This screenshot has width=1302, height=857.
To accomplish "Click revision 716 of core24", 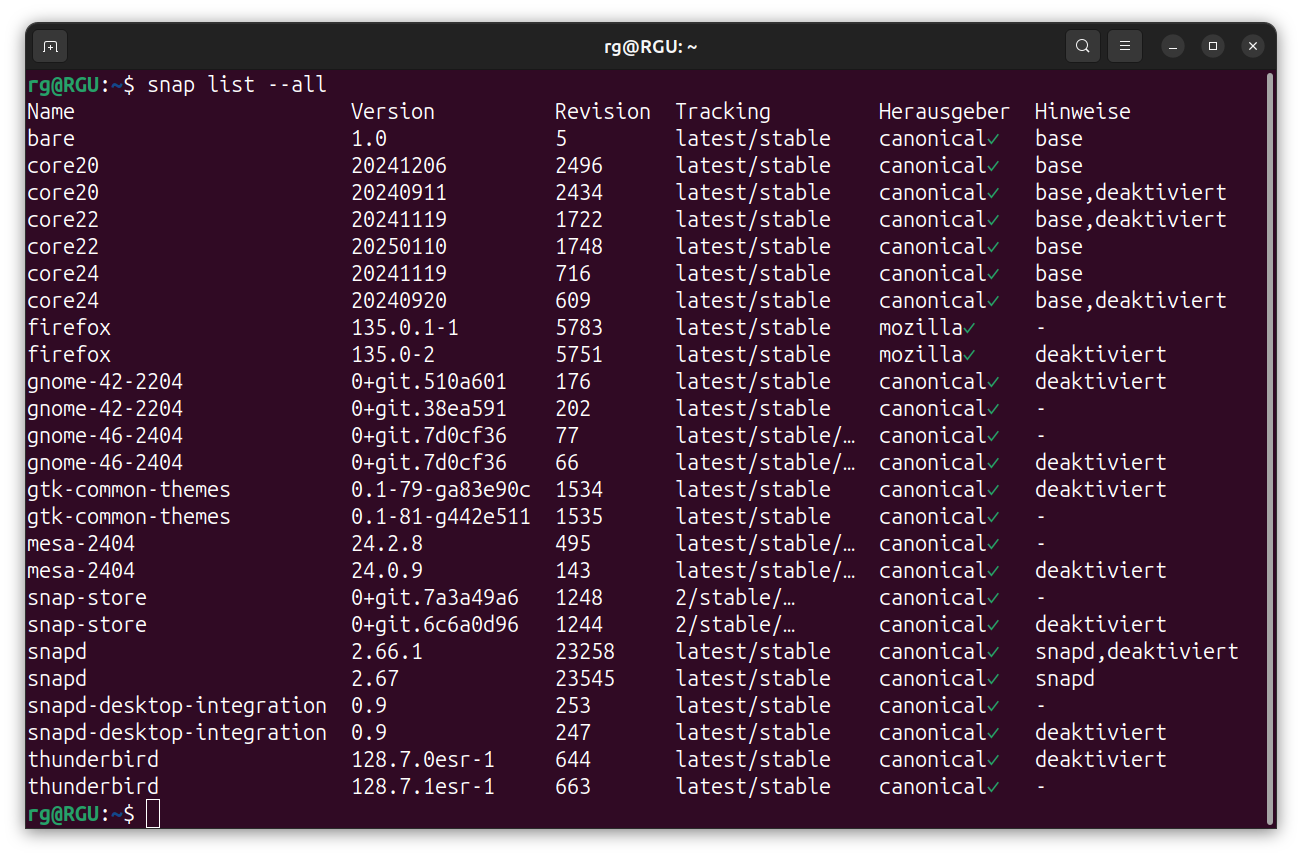I will 573,274.
